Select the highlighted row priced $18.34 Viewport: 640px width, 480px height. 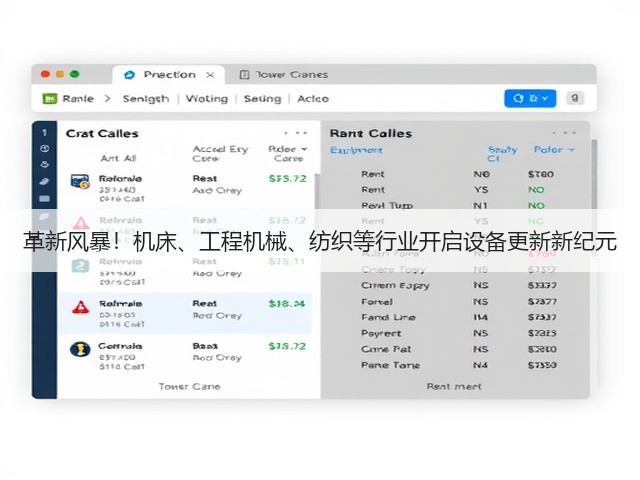click(186, 313)
